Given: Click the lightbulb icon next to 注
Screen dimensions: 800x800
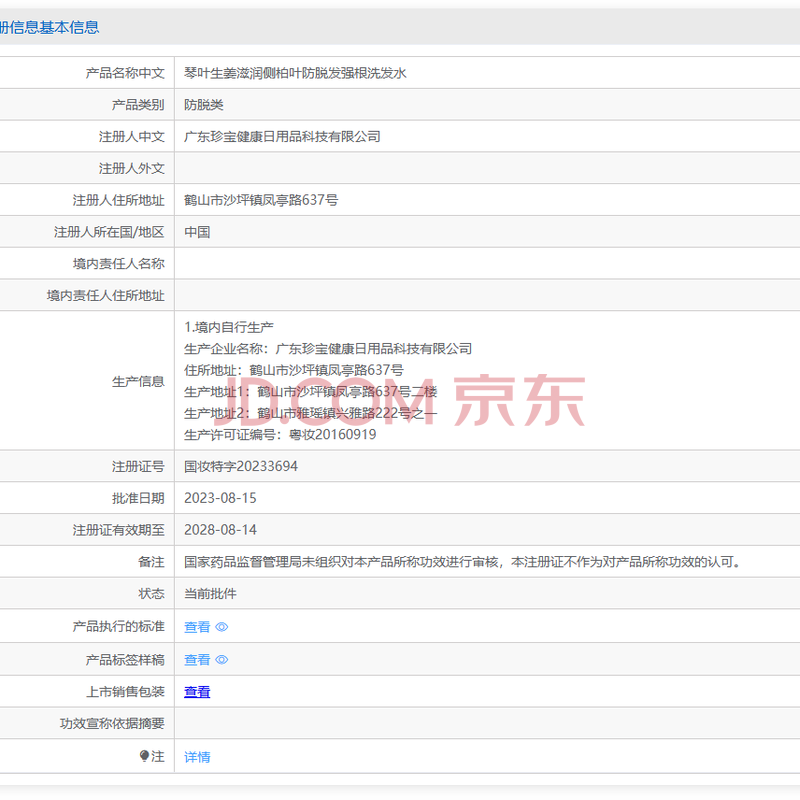Looking at the screenshot, I should [x=144, y=756].
